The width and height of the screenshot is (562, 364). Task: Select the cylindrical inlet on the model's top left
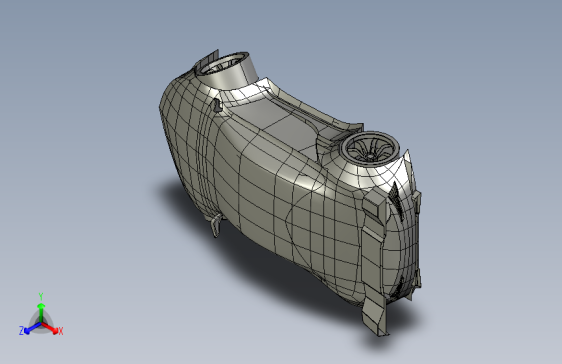[226, 70]
